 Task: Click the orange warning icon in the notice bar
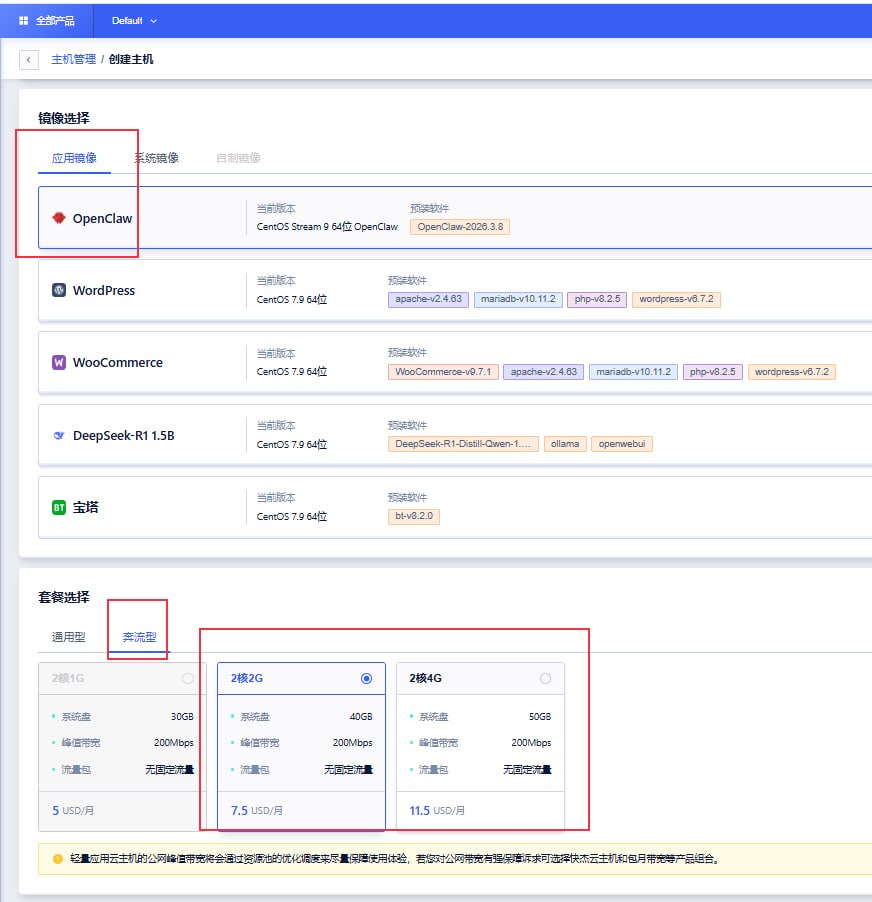click(58, 859)
